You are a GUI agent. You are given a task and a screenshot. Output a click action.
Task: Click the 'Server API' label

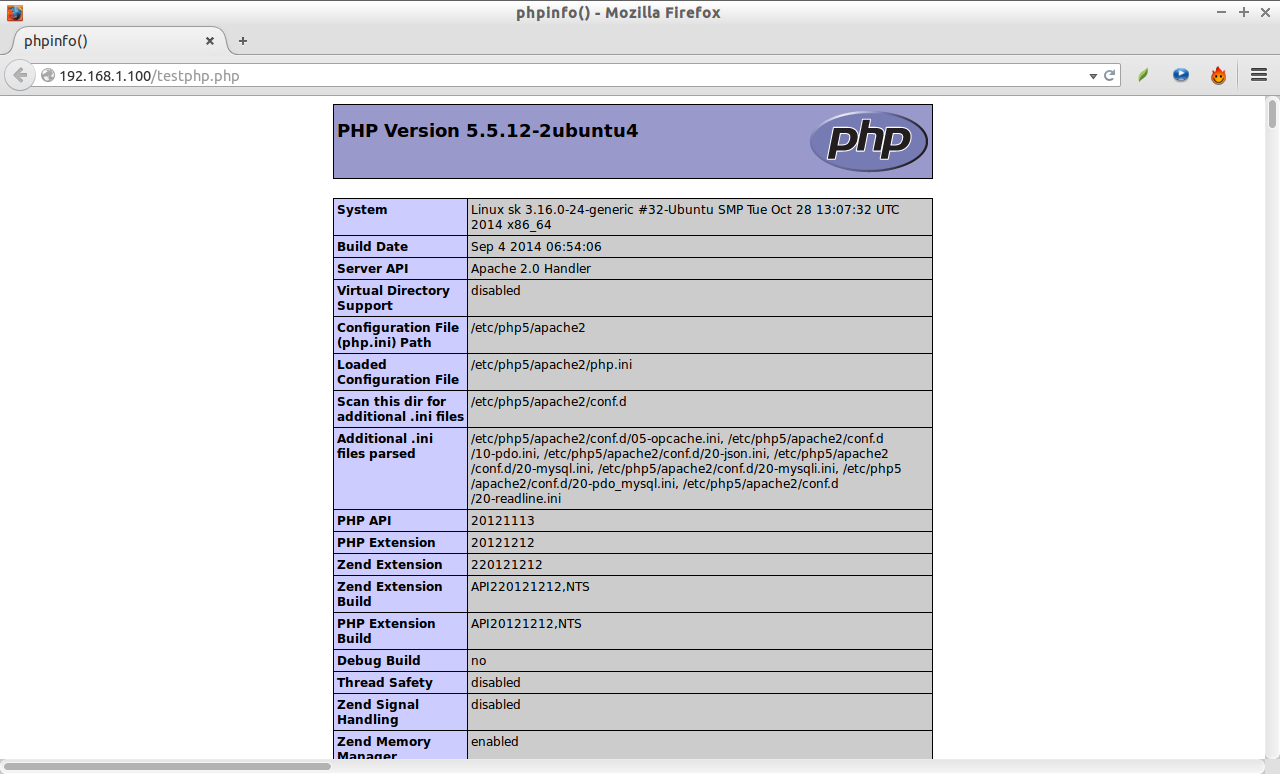372,269
